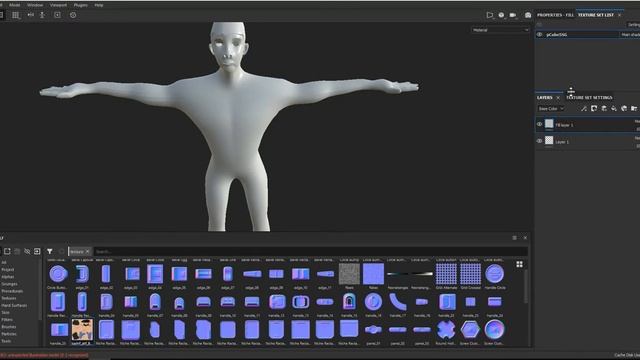Click the shelf vertical scrollbar

pos(526,286)
